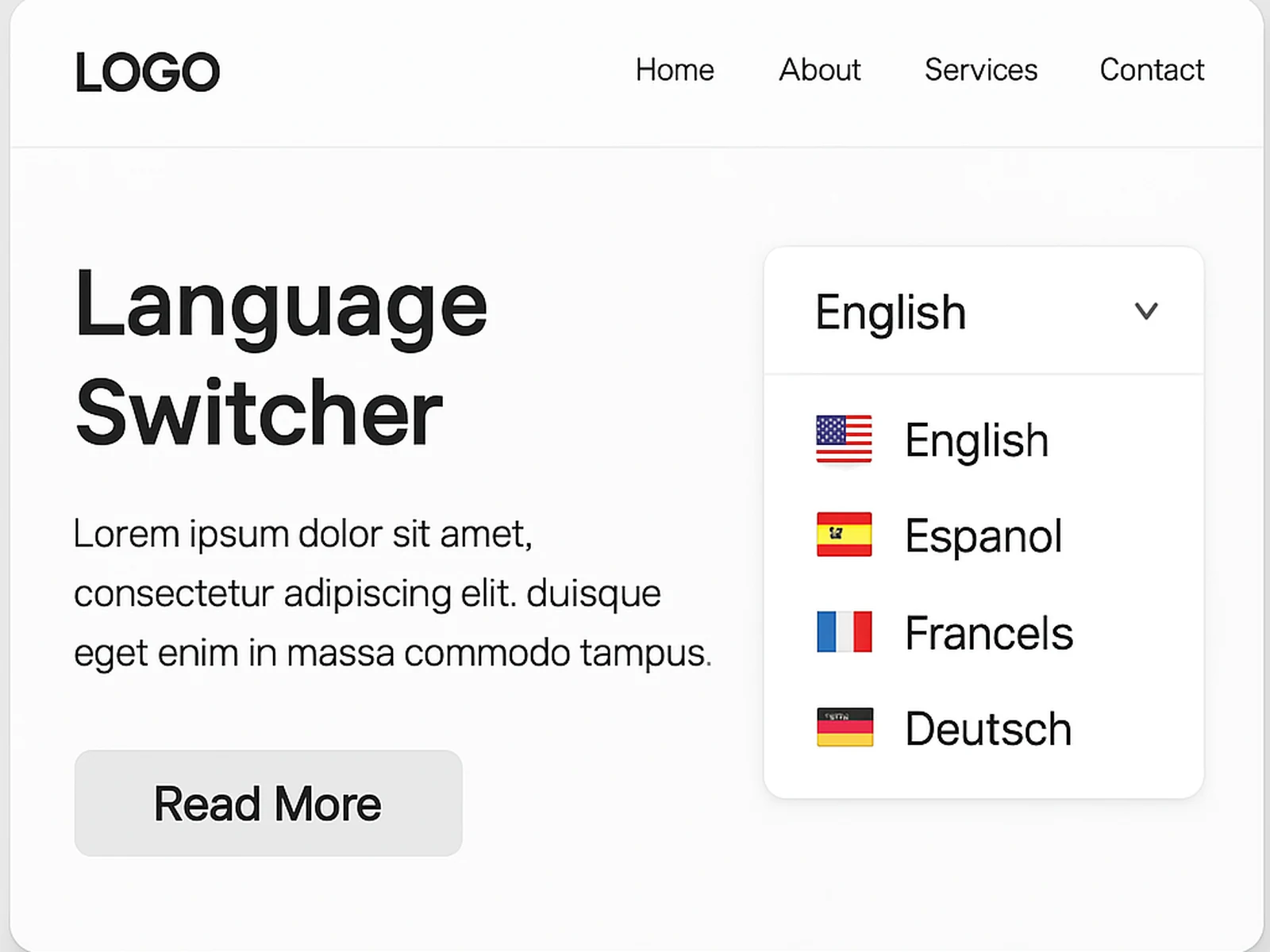Open the Services navigation link
1270x952 pixels.
tap(980, 70)
